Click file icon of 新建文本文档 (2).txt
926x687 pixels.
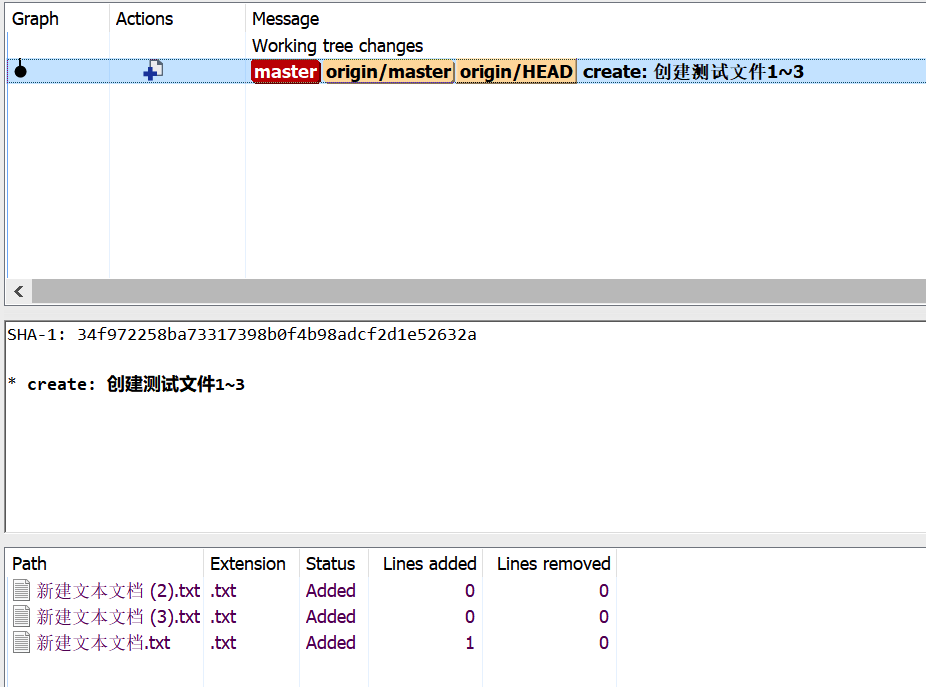[21, 591]
